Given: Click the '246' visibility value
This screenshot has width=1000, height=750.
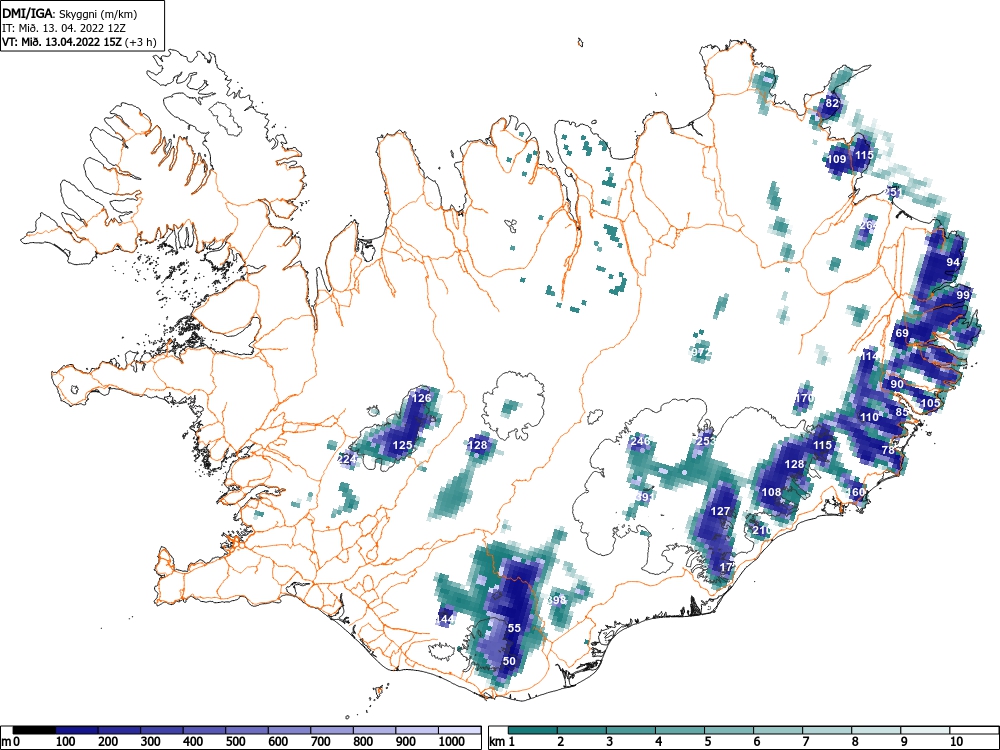Looking at the screenshot, I should pyautogui.click(x=640, y=441).
